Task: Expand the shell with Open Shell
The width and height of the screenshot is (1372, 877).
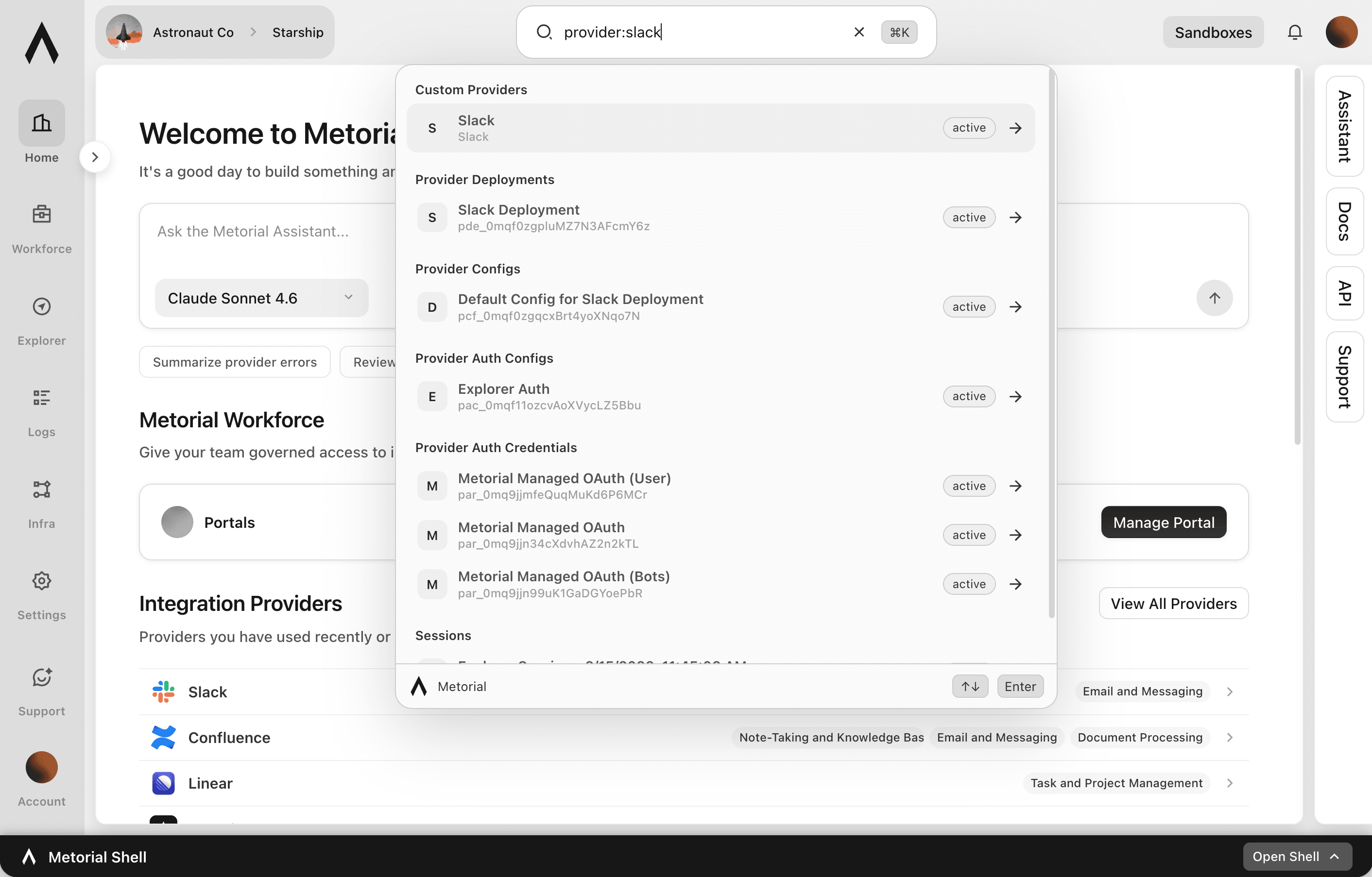Action: click(1297, 857)
